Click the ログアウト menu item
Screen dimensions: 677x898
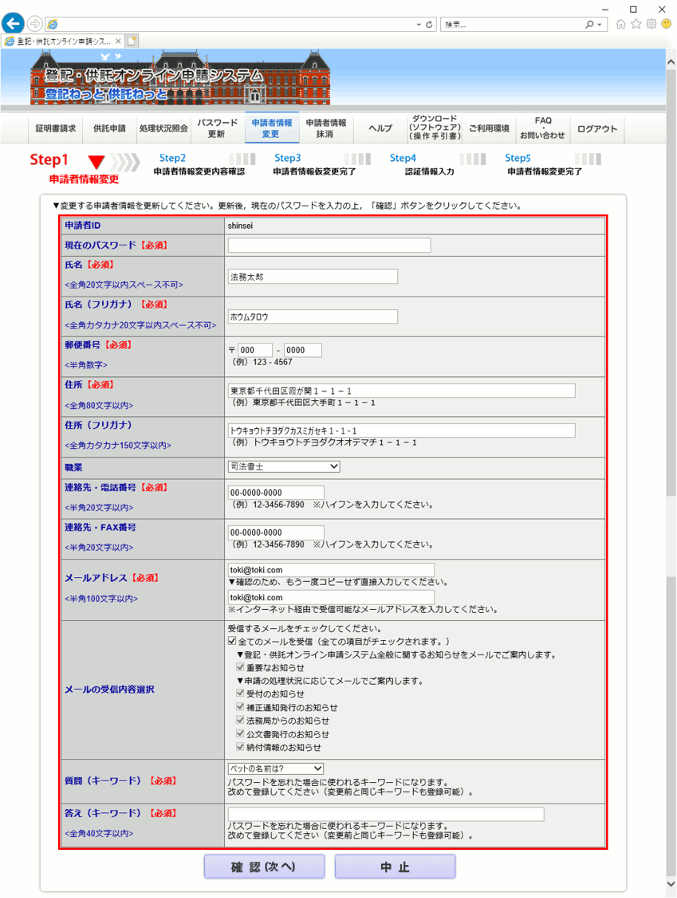[597, 128]
